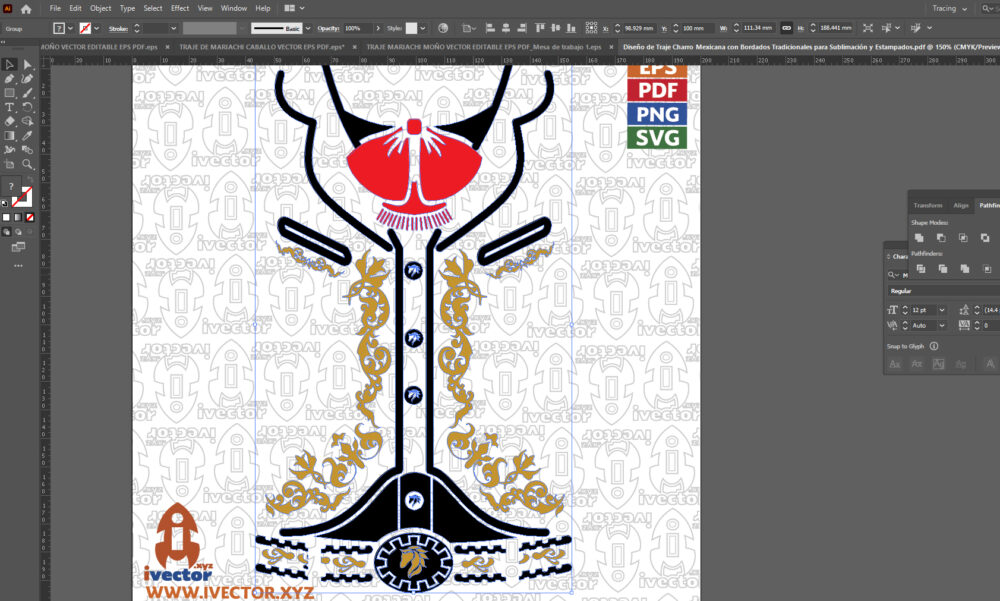The width and height of the screenshot is (1000, 601).
Task: Set paint mode to None
Action: 29,218
